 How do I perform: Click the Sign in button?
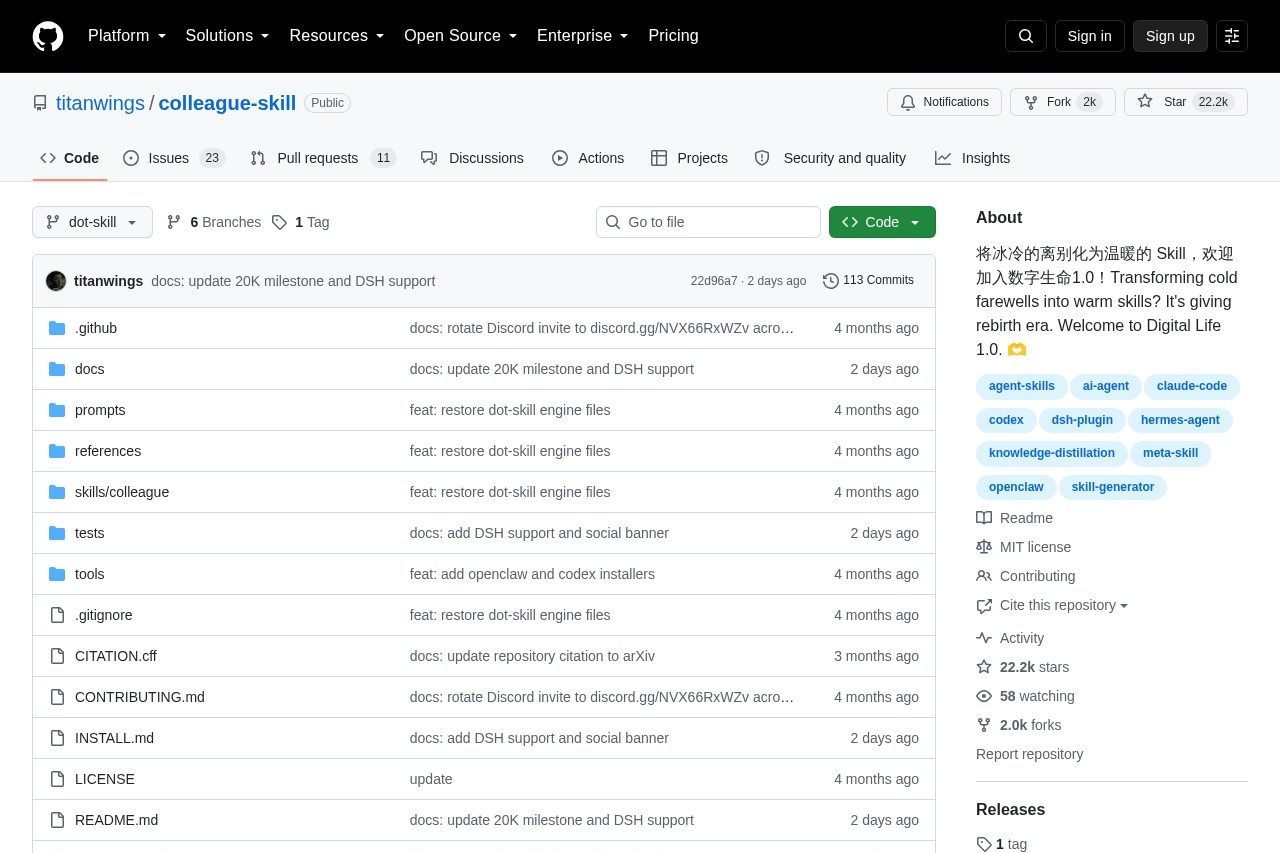[1089, 36]
